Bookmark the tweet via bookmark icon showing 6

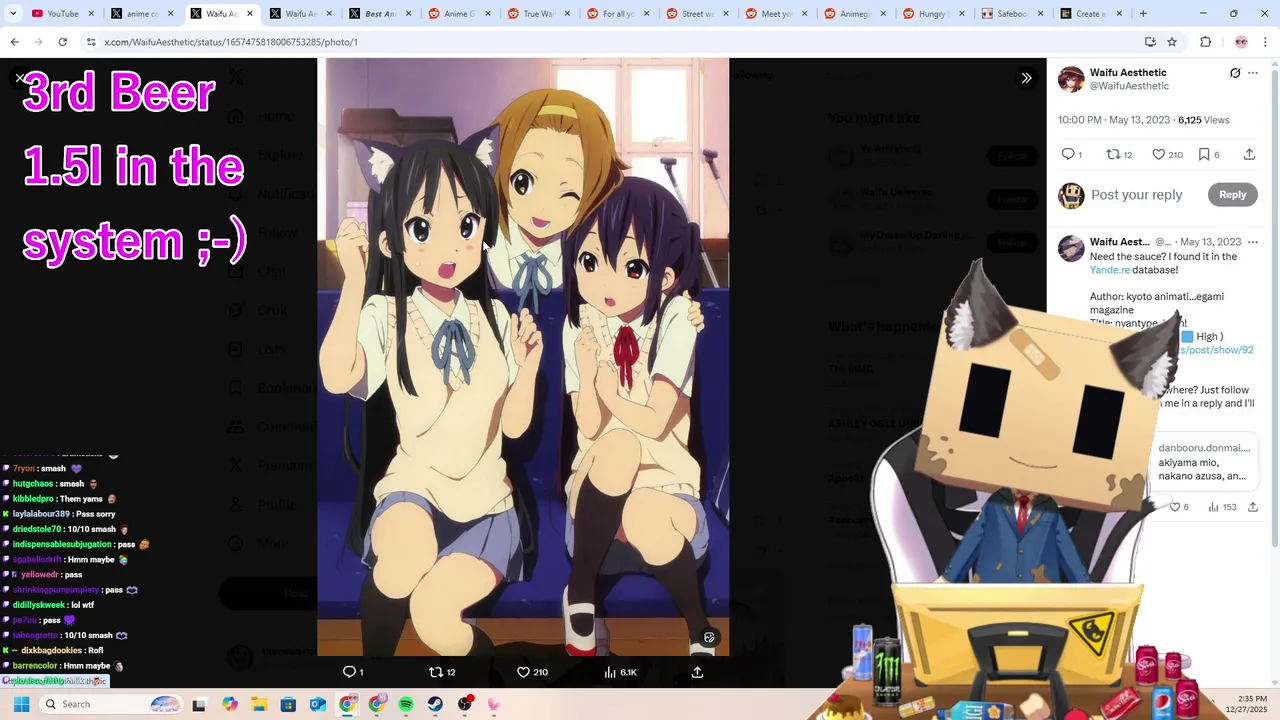(x=1204, y=154)
